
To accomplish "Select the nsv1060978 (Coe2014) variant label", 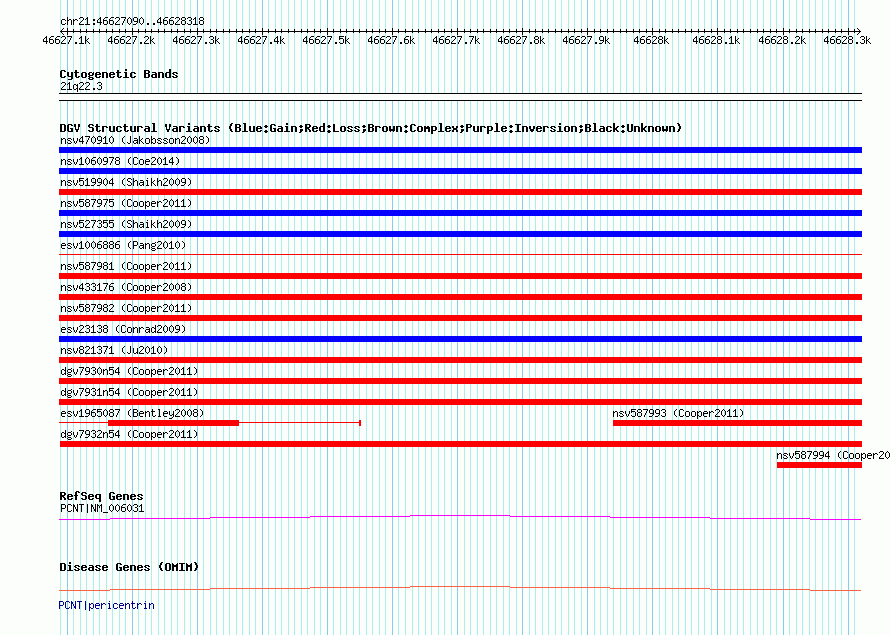I will [x=120, y=161].
